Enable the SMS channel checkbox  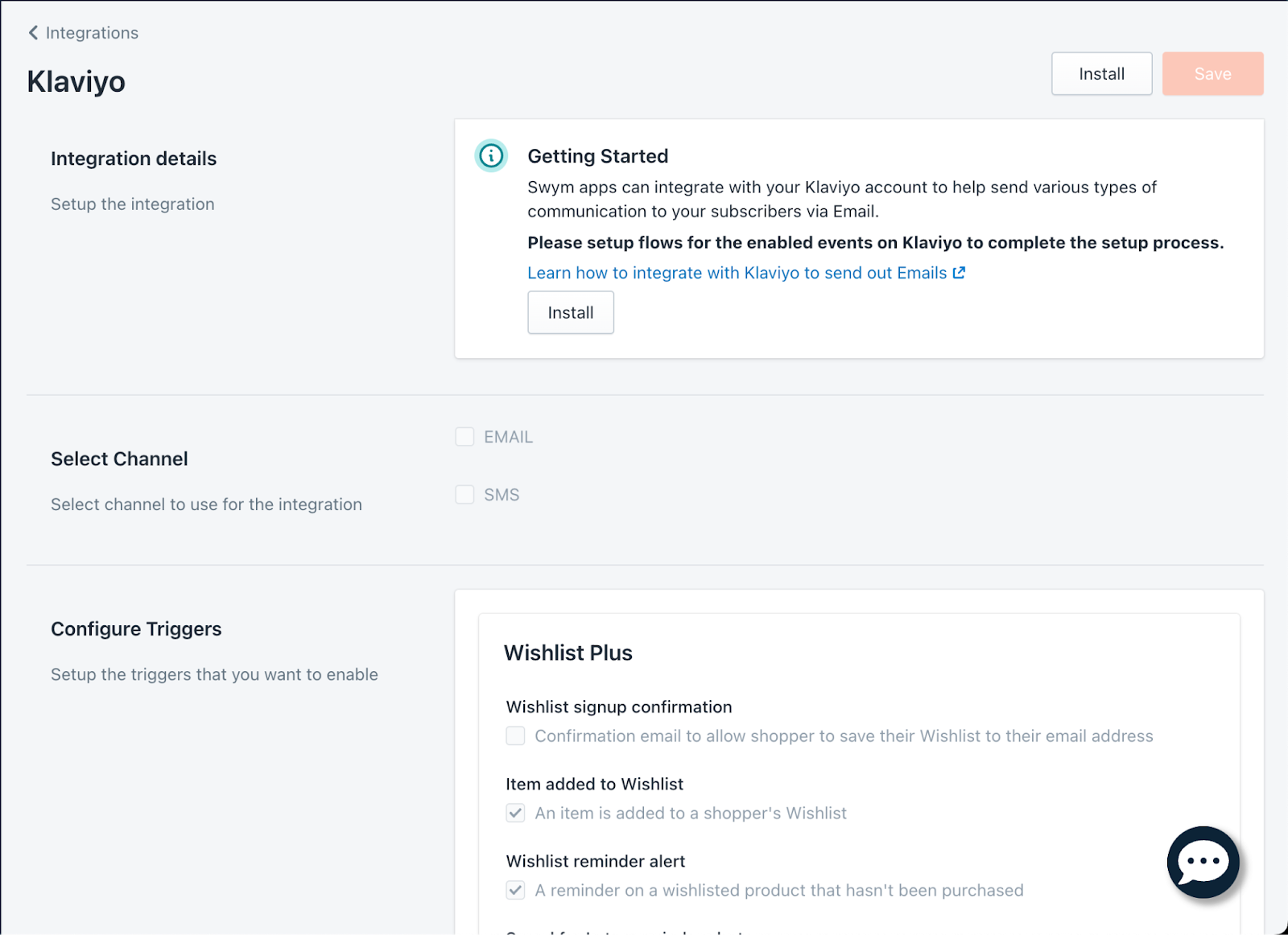[464, 495]
